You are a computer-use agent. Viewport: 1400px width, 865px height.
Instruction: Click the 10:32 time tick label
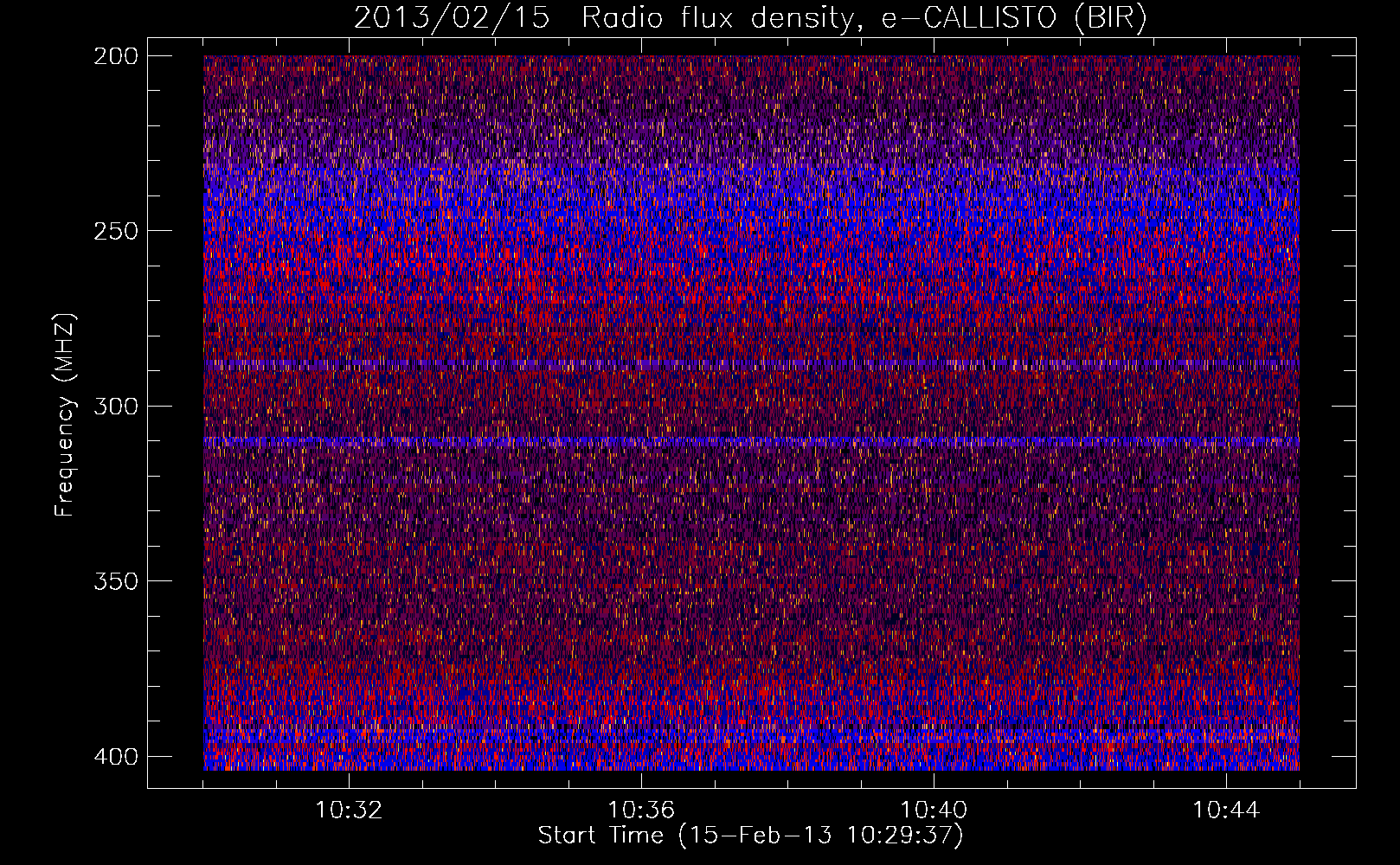(349, 811)
